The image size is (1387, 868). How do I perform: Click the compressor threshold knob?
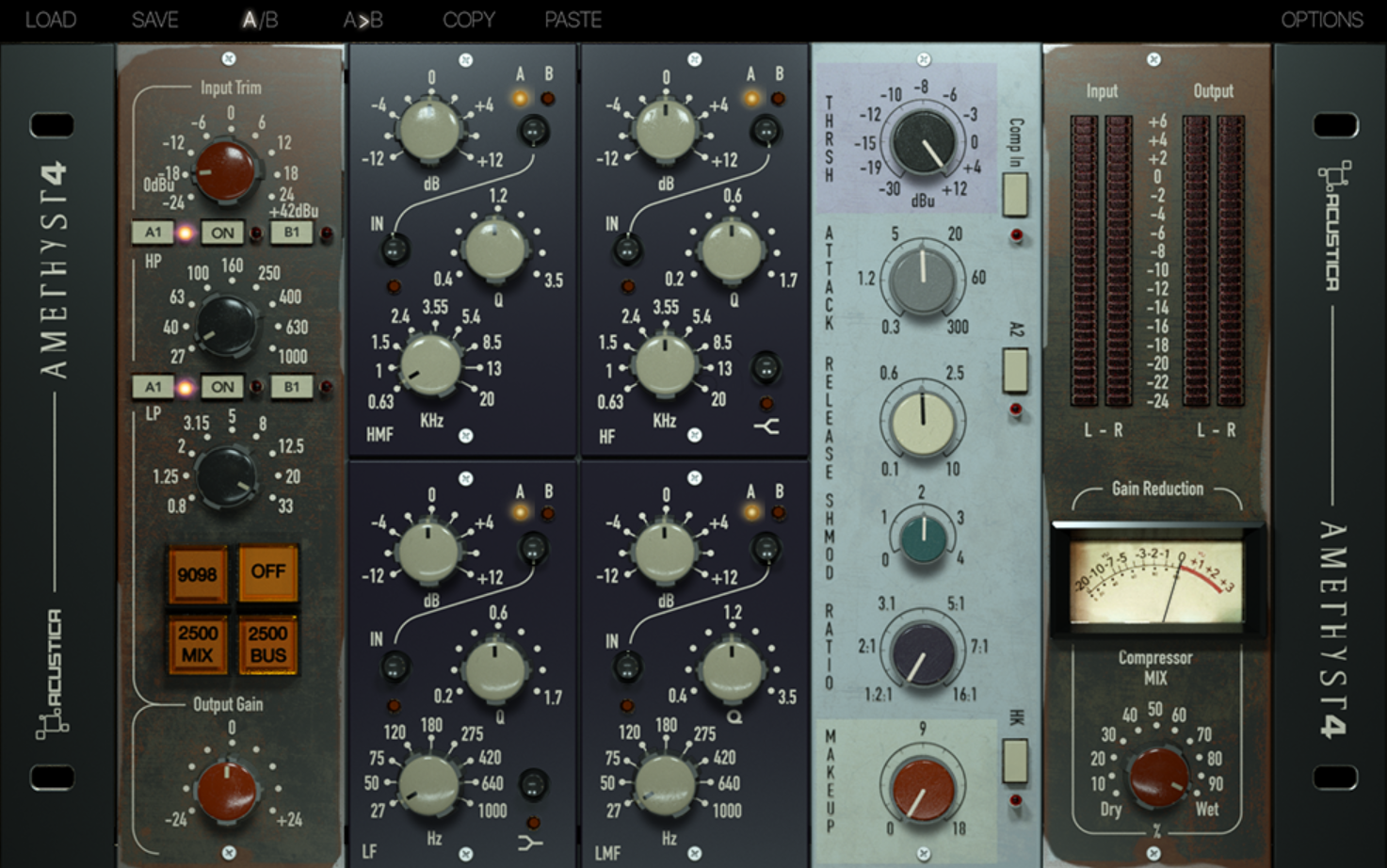tap(923, 142)
